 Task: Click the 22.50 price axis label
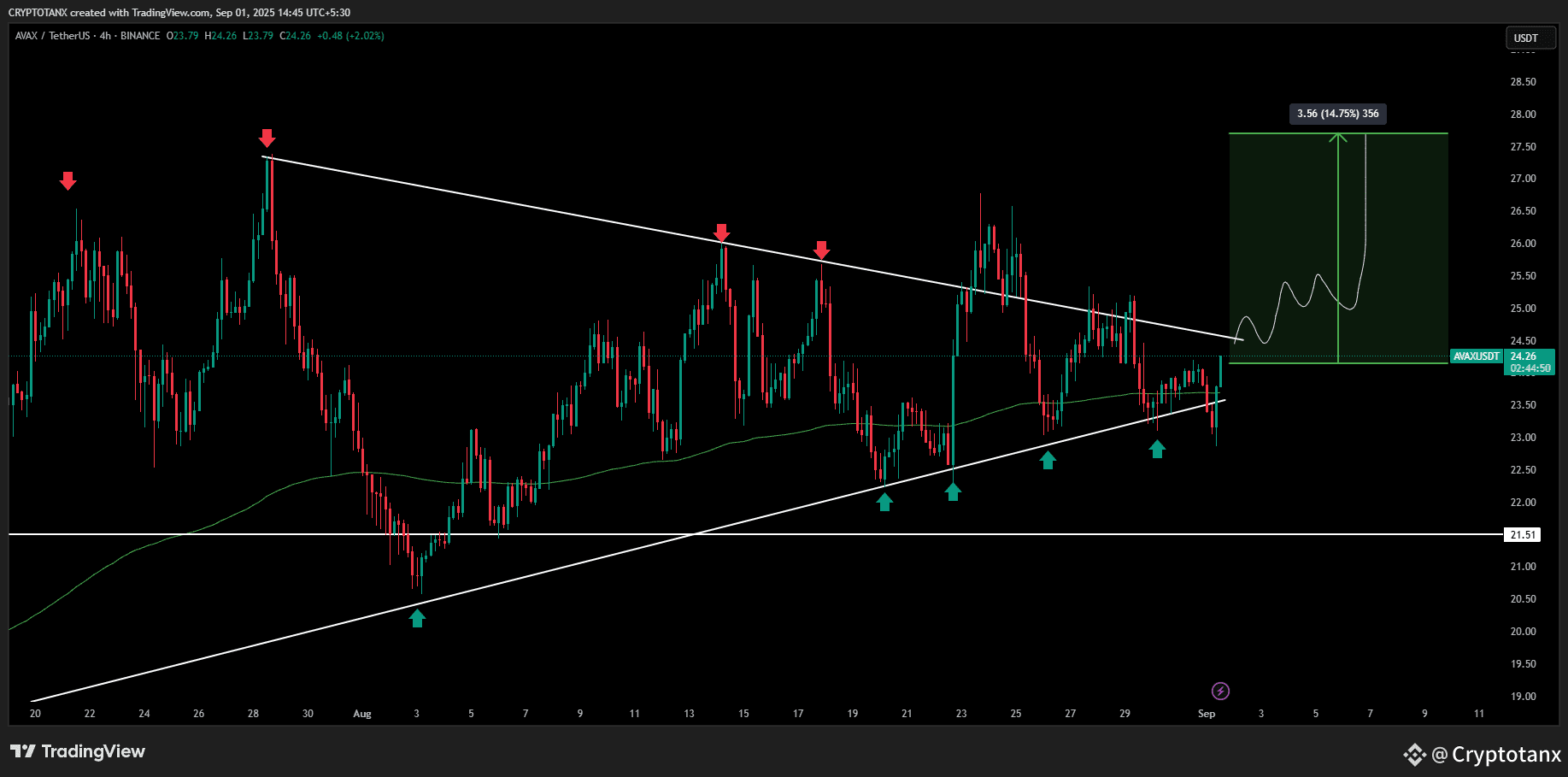point(1523,470)
